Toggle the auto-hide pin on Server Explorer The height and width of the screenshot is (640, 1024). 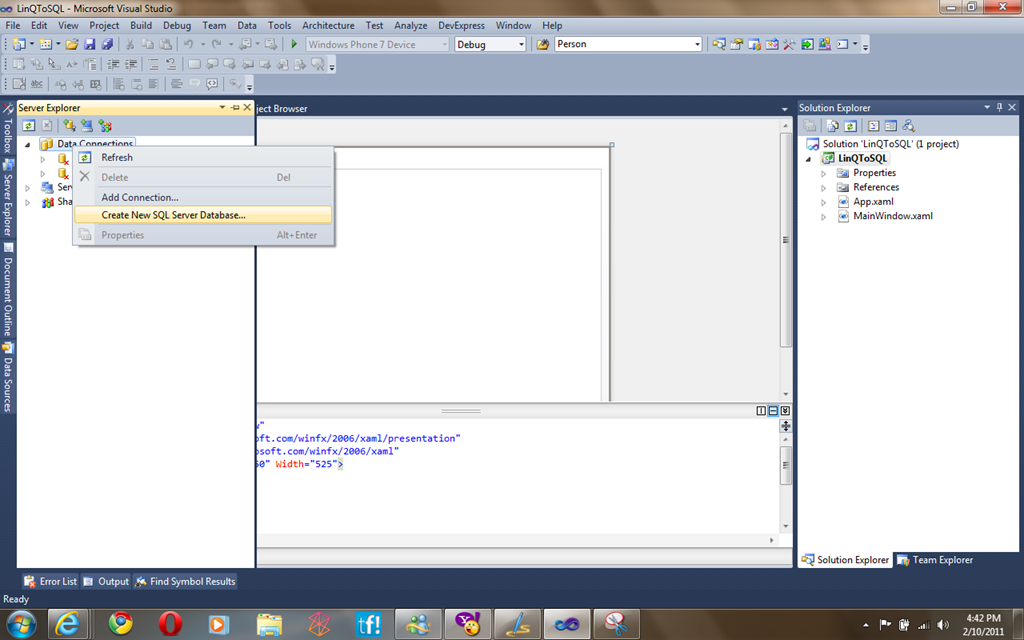[x=235, y=108]
